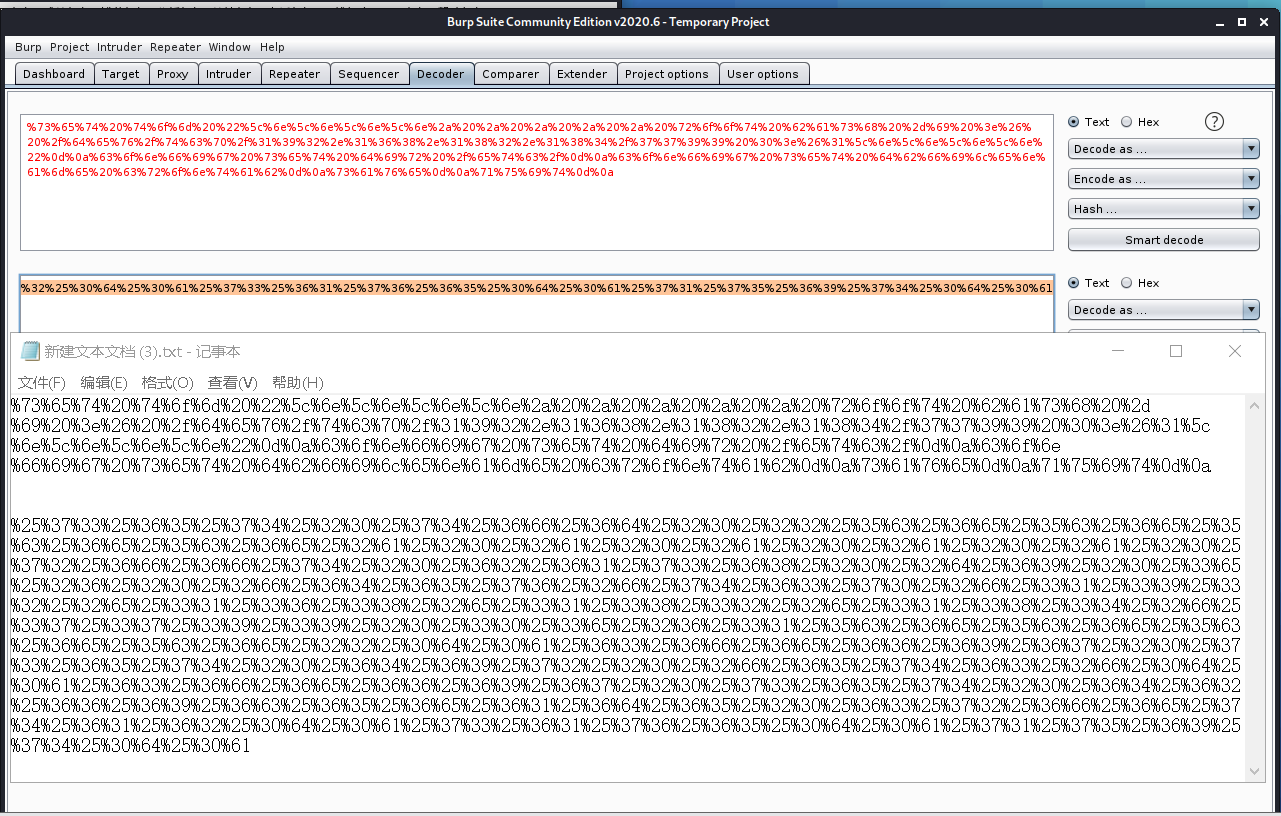The height and width of the screenshot is (816, 1281).
Task: Click the Notepad document icon in title bar
Action: pos(30,351)
